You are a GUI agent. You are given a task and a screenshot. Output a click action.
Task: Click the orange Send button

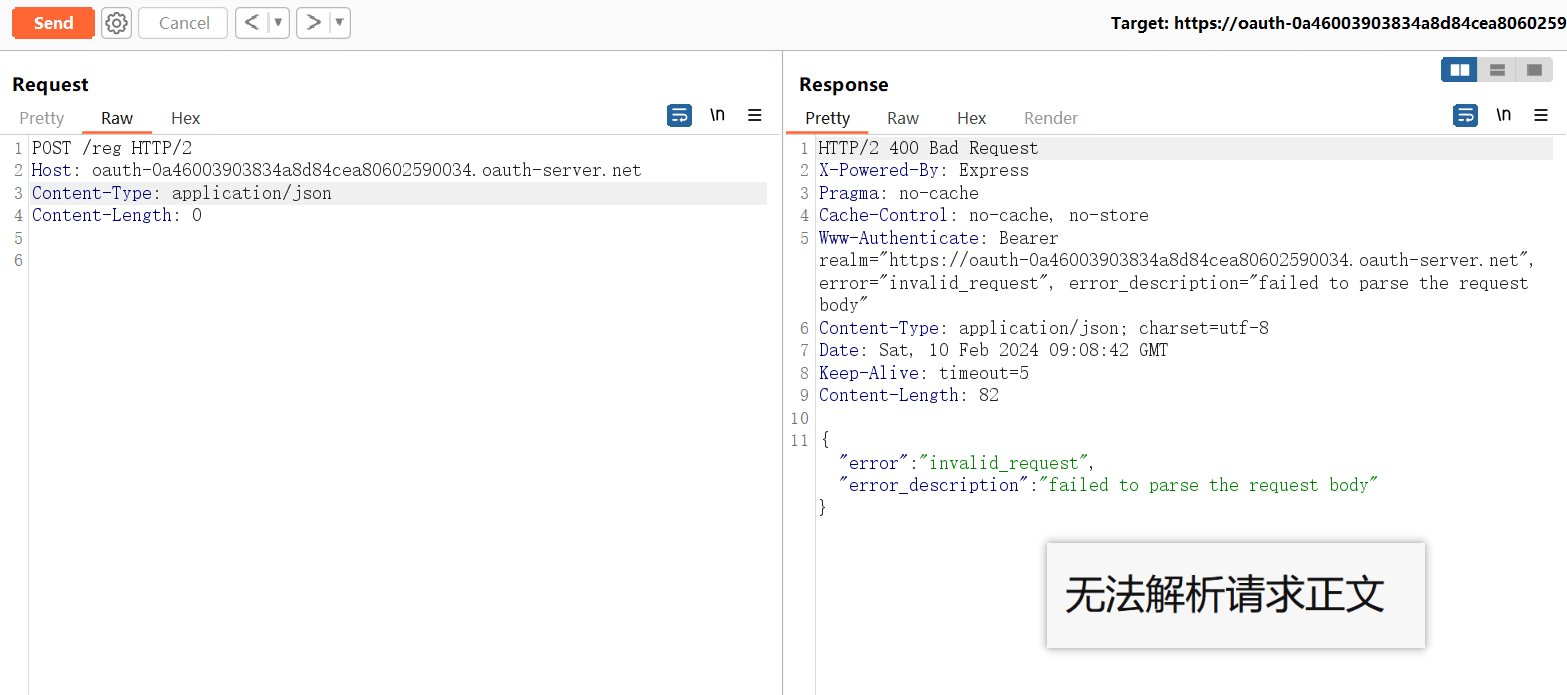pos(53,23)
